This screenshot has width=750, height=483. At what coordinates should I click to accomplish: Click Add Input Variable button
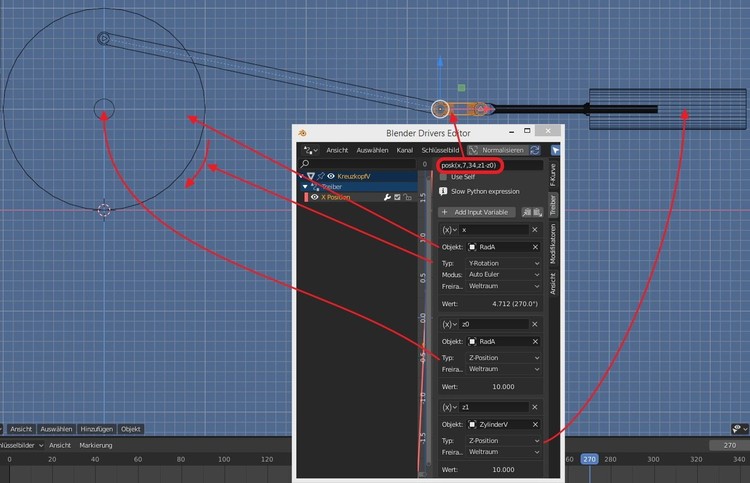[x=477, y=212]
